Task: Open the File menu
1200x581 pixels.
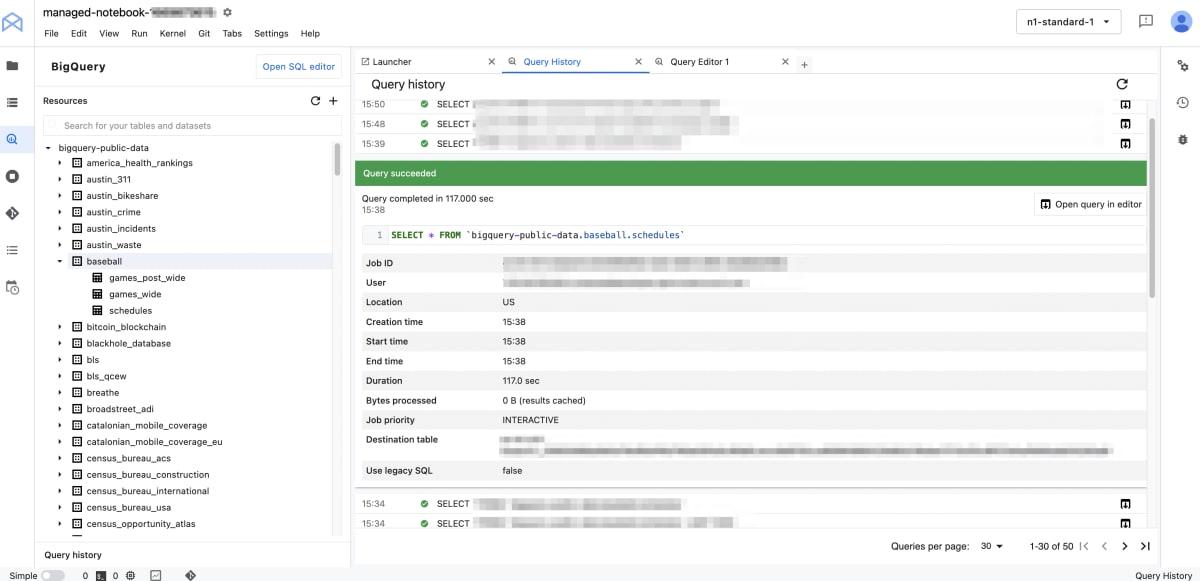Action: [52, 33]
